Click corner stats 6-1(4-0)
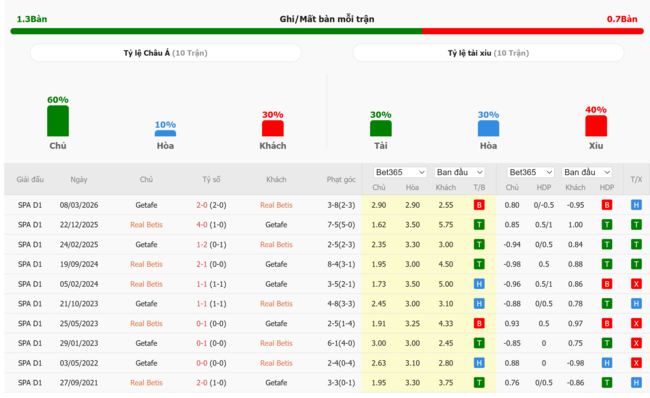The width and height of the screenshot is (650, 398). 341,343
